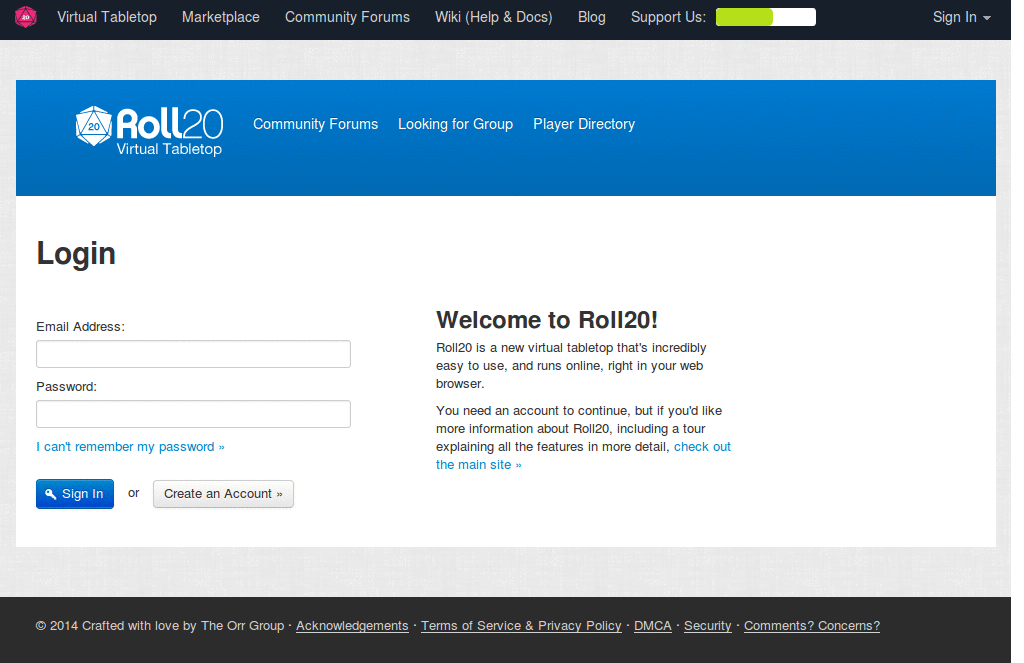Click I can't remember my password link
The width and height of the screenshot is (1024, 663).
point(130,447)
